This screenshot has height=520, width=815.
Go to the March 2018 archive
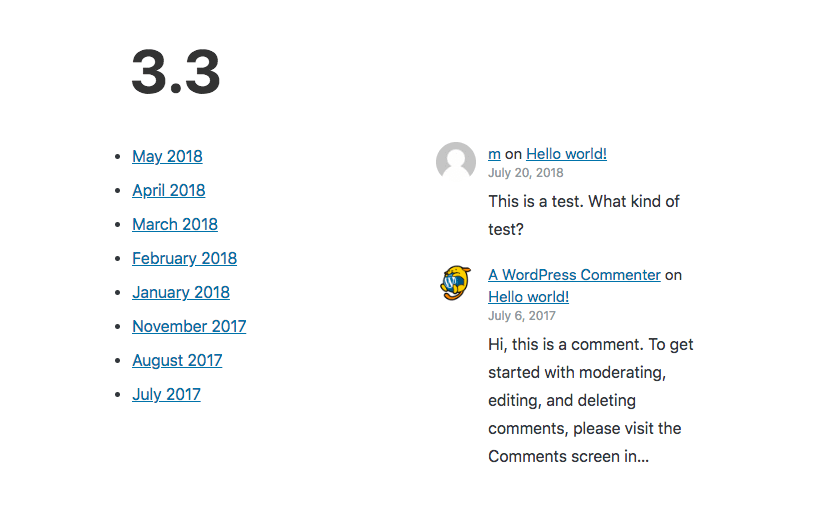click(175, 224)
